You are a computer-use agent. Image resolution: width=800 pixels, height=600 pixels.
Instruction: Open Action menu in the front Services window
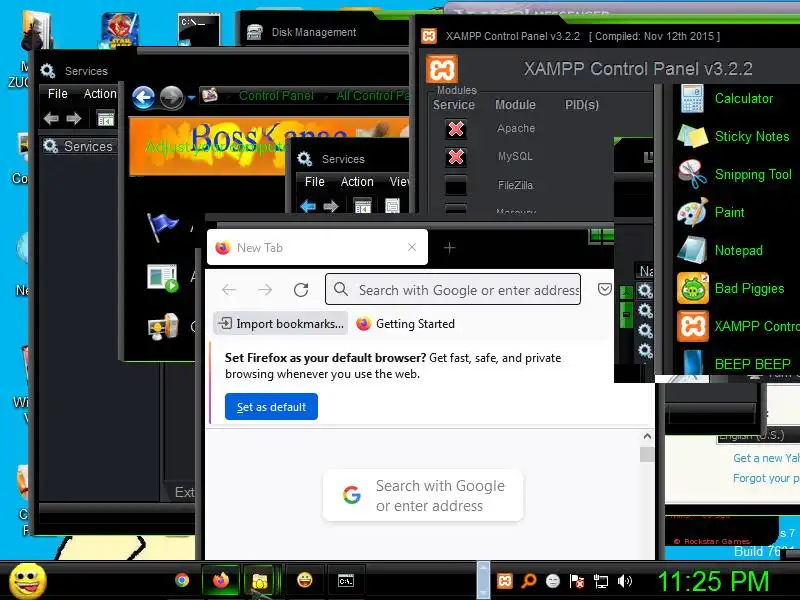[x=357, y=182]
